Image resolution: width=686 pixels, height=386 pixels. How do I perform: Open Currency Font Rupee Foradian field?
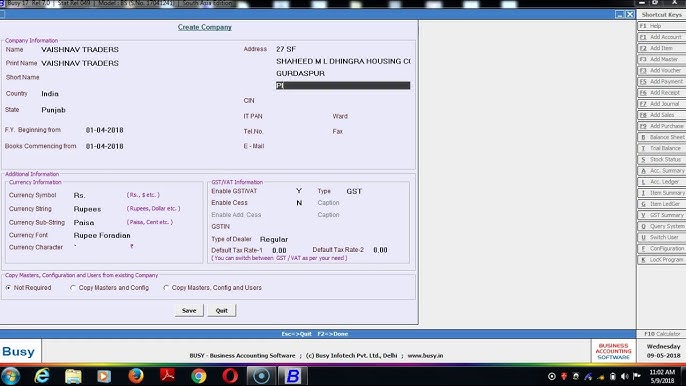(102, 235)
